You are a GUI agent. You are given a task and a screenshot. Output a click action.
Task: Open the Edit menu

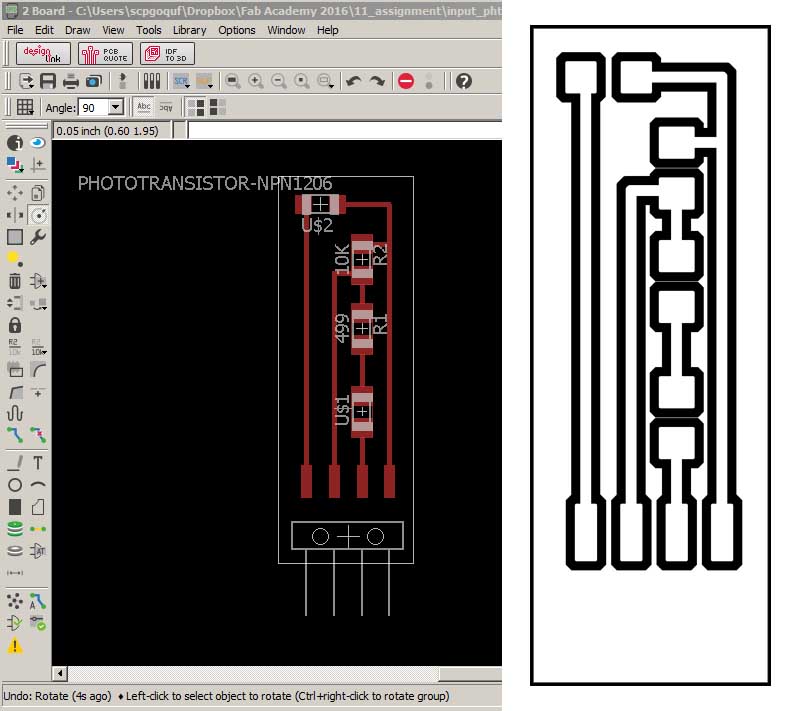(44, 30)
